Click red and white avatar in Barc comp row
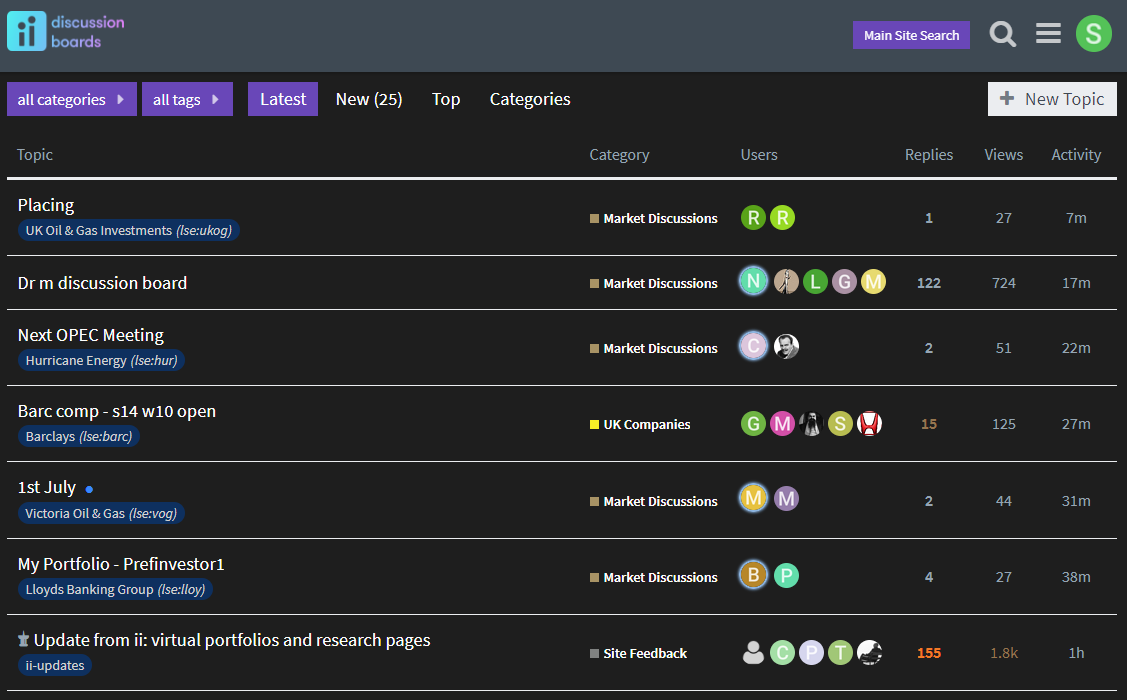The image size is (1127, 700). (x=869, y=423)
